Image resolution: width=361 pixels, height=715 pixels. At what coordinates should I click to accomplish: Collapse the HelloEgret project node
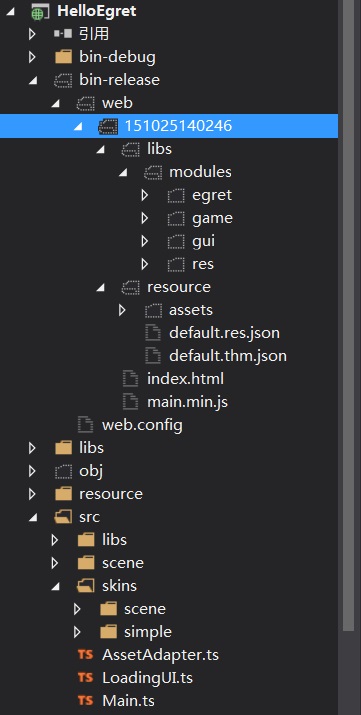pos(10,12)
